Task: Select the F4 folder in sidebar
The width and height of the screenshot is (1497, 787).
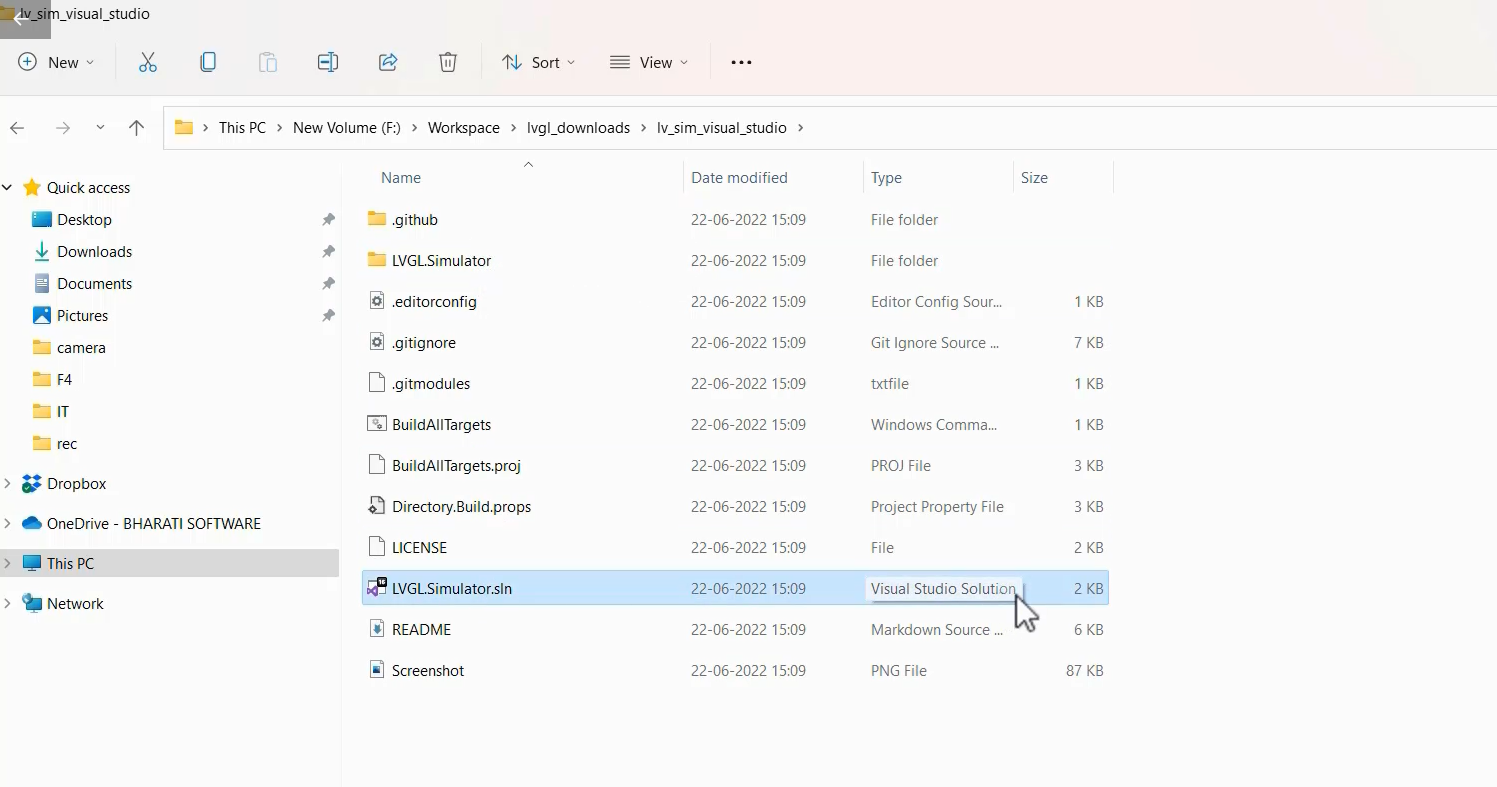Action: (x=64, y=379)
